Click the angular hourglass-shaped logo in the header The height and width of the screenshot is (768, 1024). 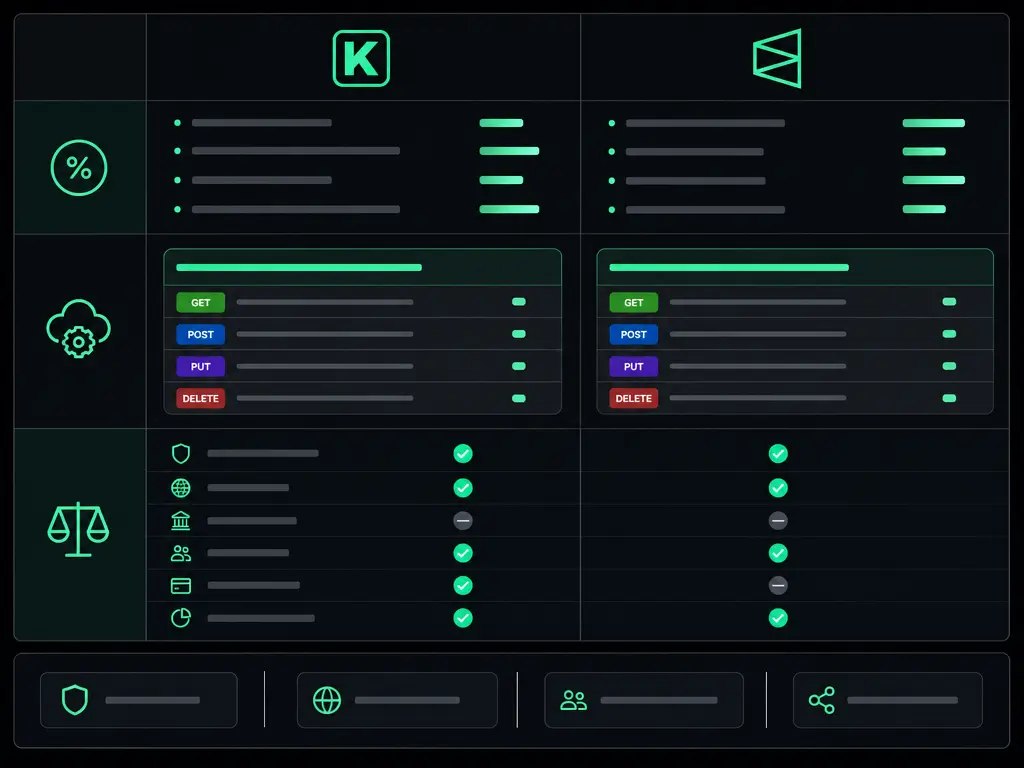pos(777,58)
